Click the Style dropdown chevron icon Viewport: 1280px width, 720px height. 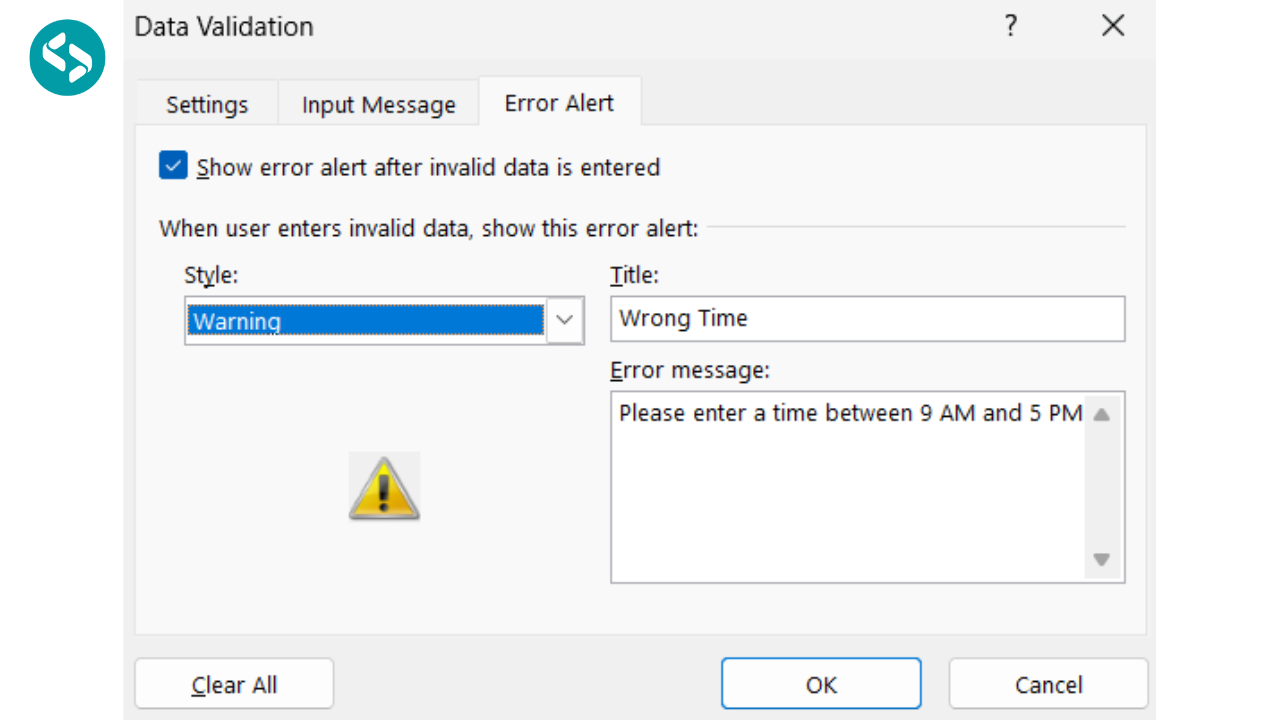(566, 320)
